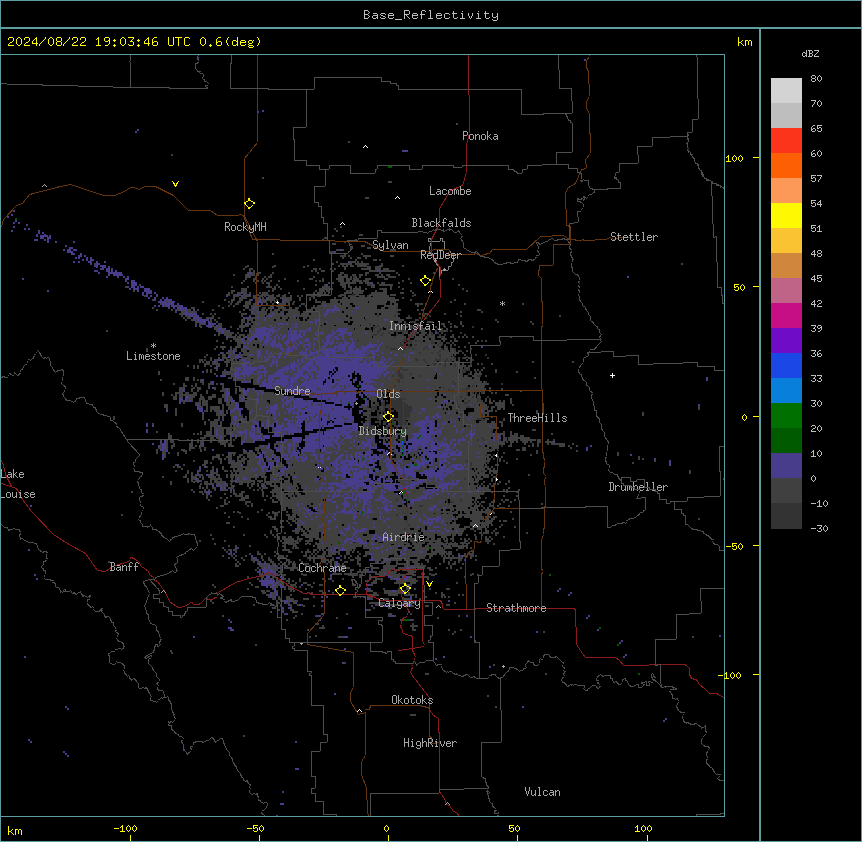Pick the bright yellow 54–51 dBZ swatch

[x=786, y=215]
